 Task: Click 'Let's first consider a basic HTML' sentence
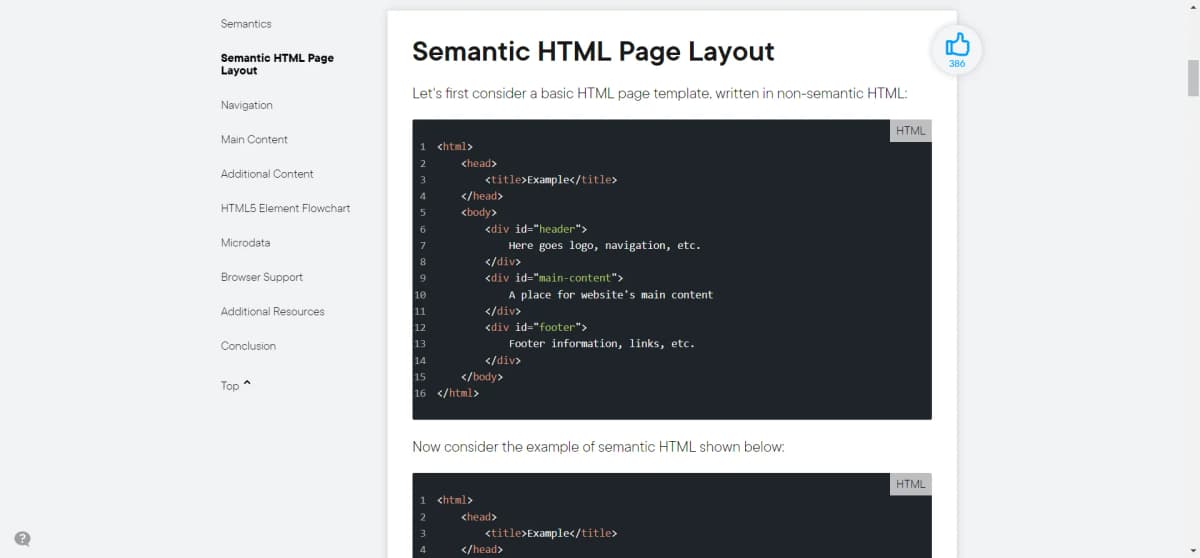pyautogui.click(x=660, y=93)
